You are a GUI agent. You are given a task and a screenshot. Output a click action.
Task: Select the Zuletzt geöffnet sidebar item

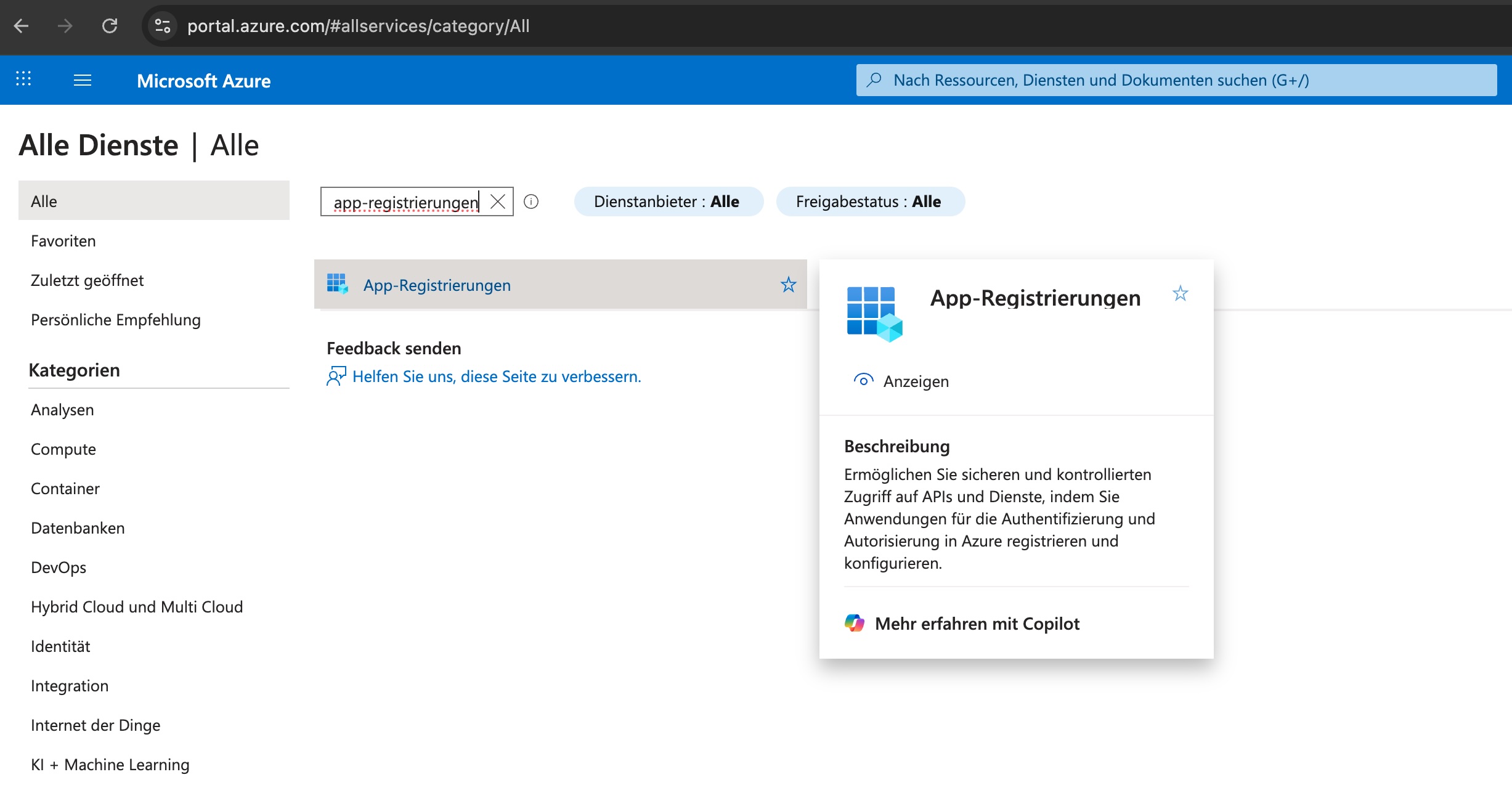[87, 280]
